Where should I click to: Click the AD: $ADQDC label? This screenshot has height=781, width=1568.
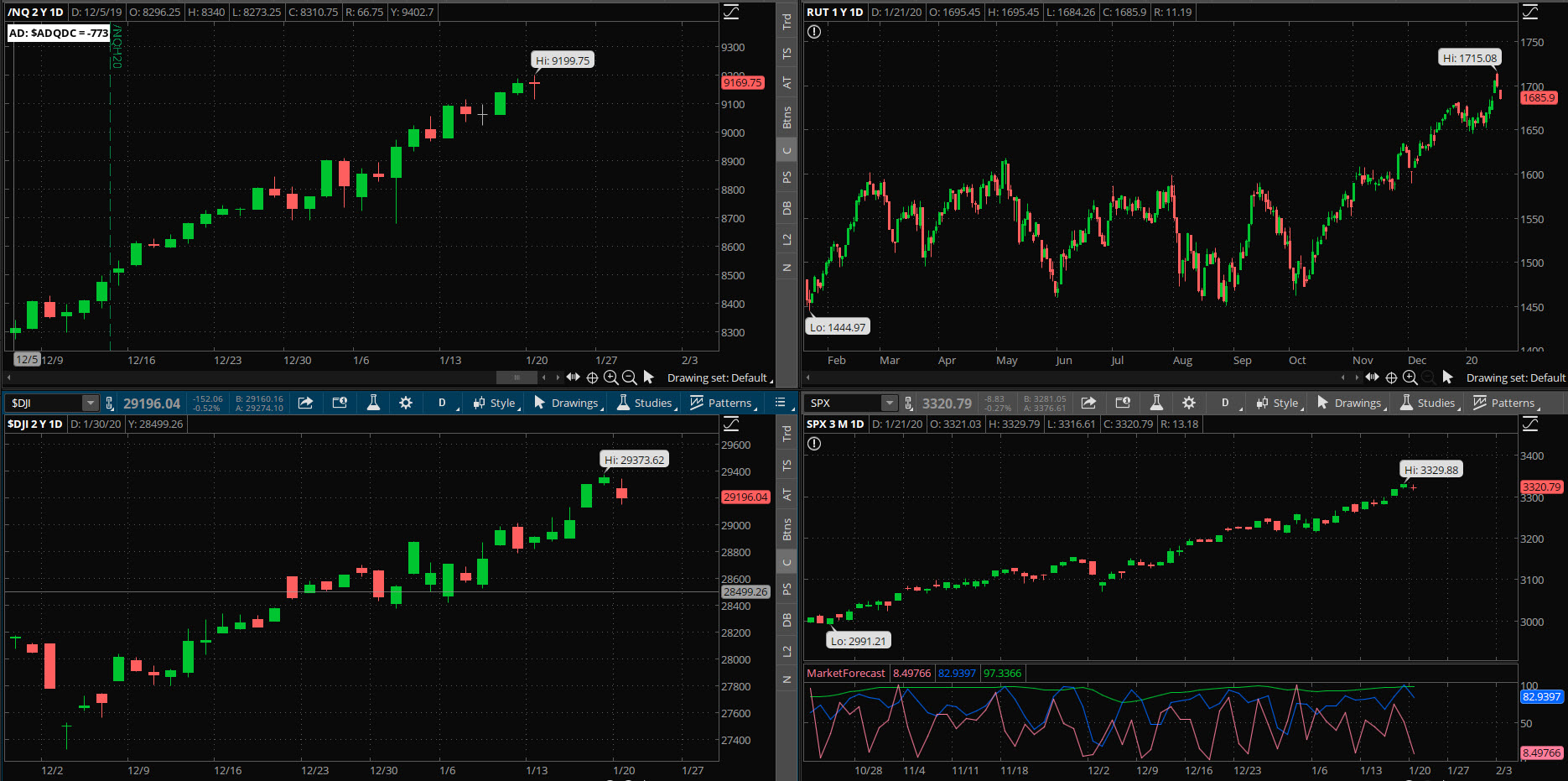tap(59, 33)
